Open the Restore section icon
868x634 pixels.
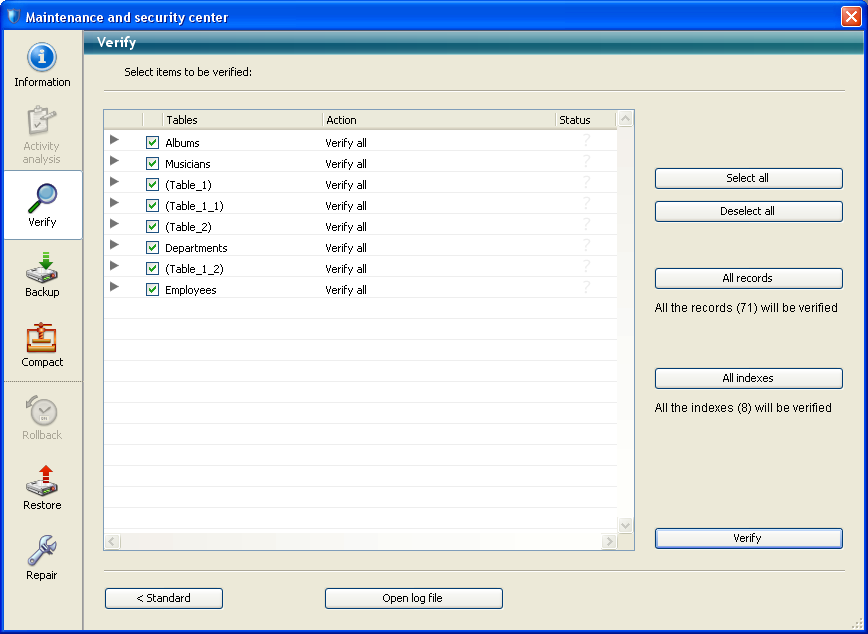[42, 481]
